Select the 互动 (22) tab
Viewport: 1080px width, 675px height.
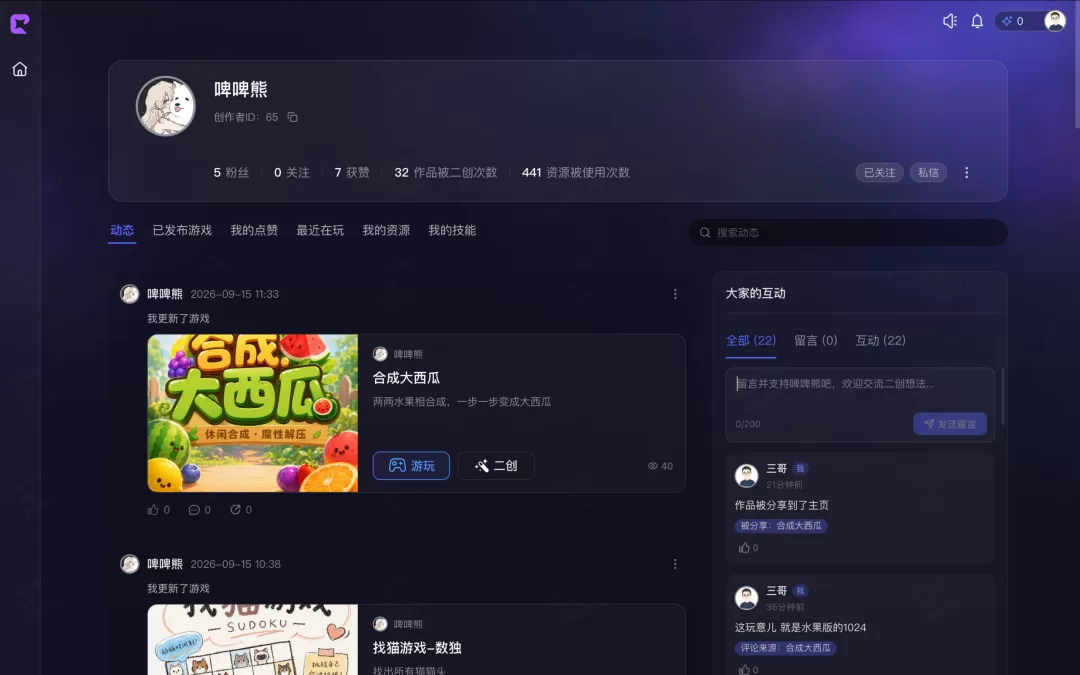(x=880, y=340)
